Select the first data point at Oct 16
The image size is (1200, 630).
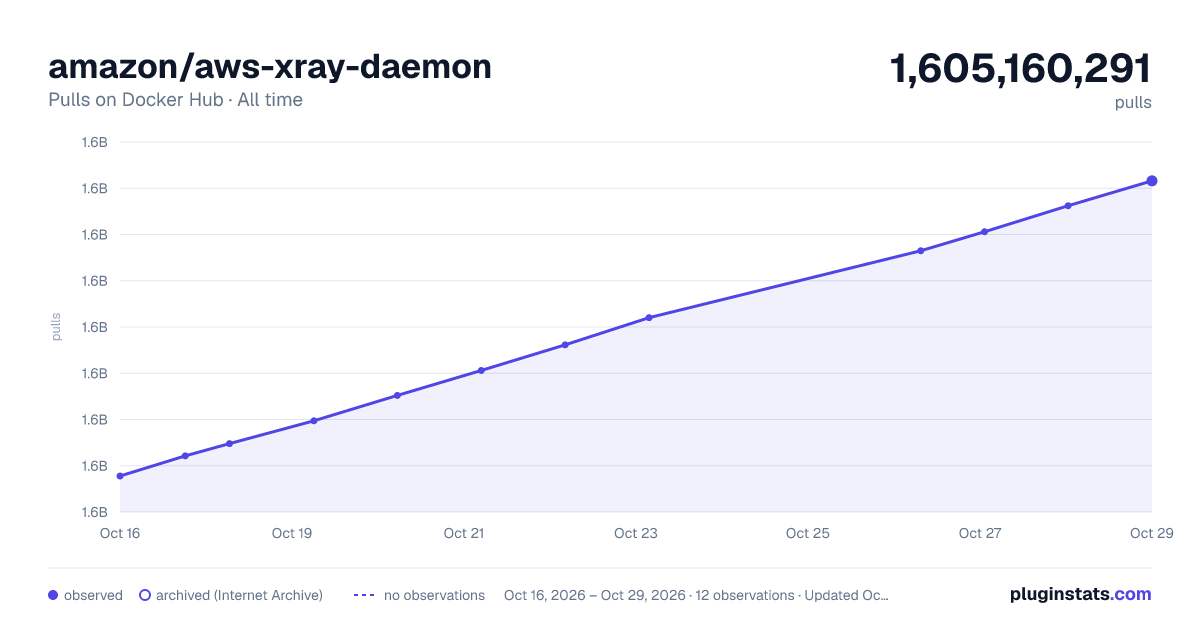[x=120, y=476]
